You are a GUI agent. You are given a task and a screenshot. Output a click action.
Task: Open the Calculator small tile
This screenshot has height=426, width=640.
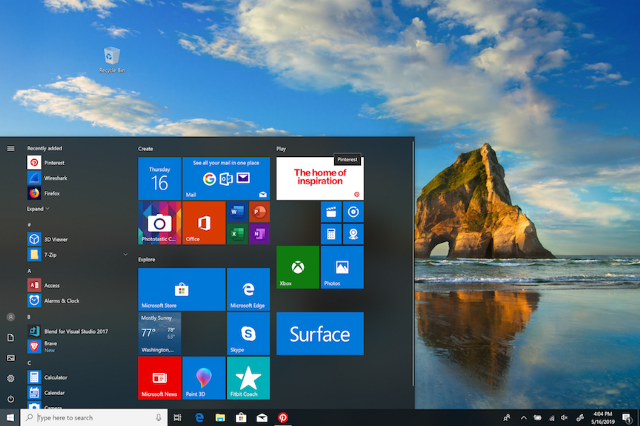(x=331, y=234)
